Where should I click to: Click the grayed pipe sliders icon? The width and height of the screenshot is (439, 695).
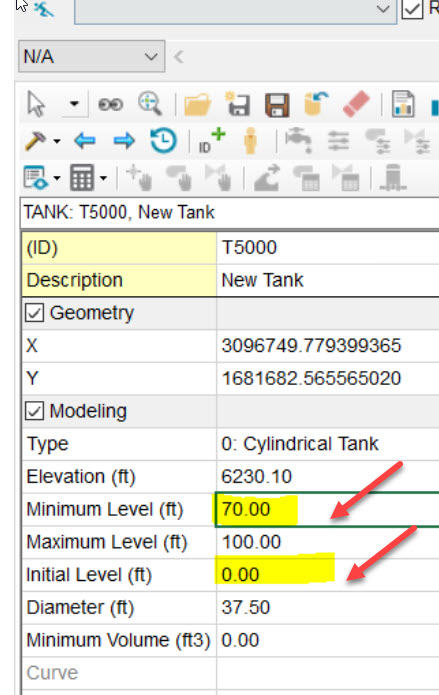[x=377, y=141]
